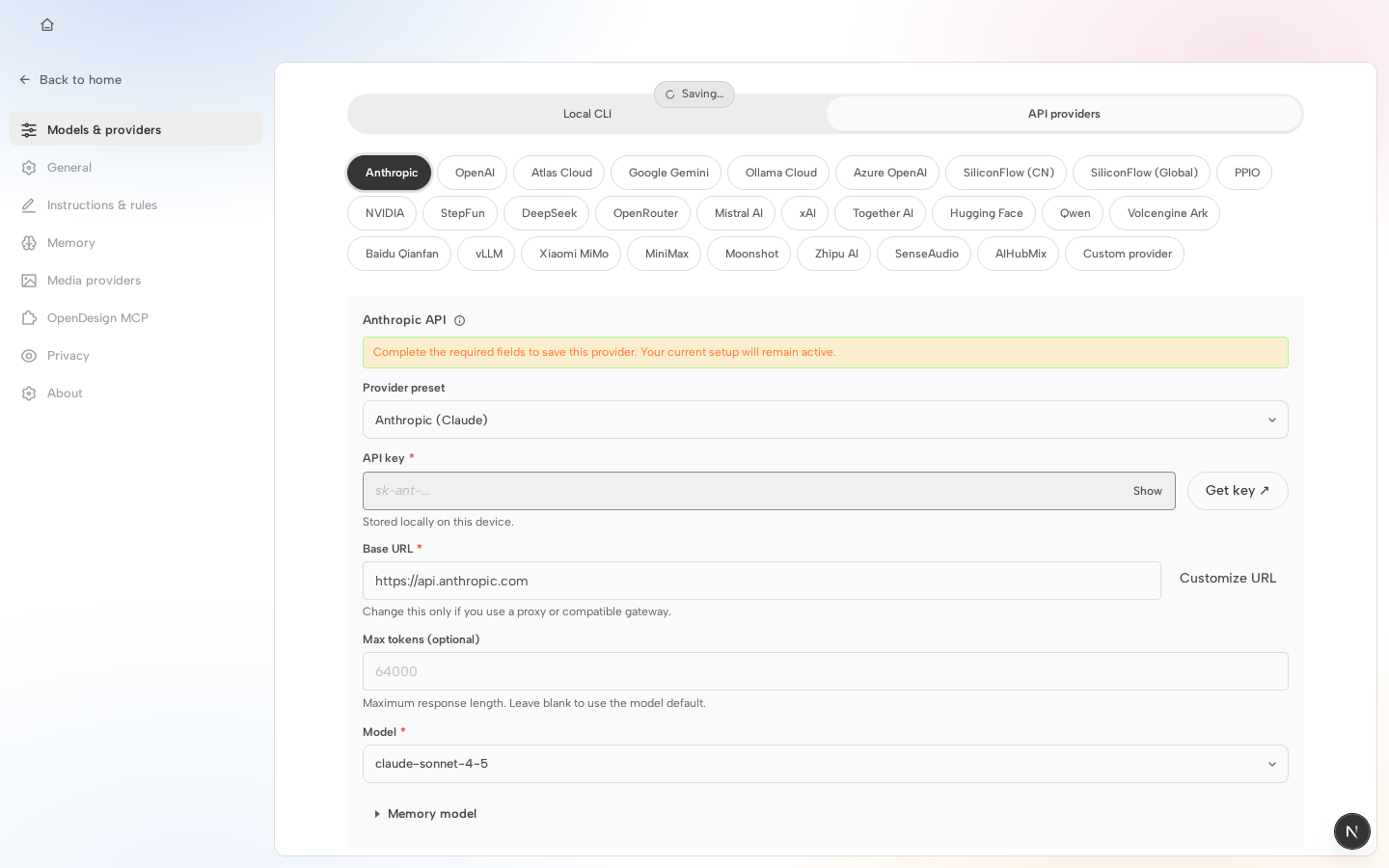Open the Provider preset dropdown

(826, 420)
